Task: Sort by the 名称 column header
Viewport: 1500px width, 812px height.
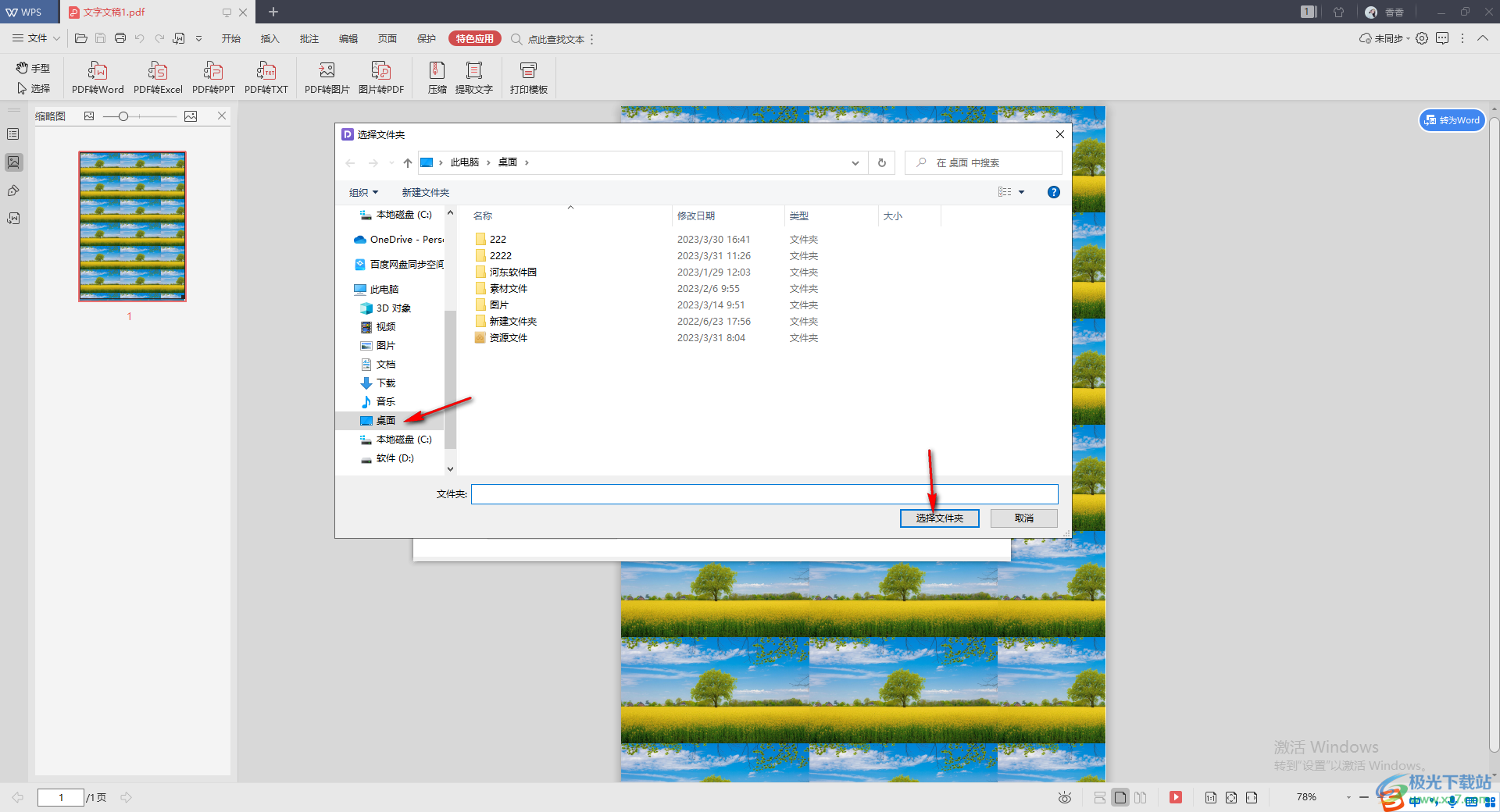Action: click(x=484, y=215)
